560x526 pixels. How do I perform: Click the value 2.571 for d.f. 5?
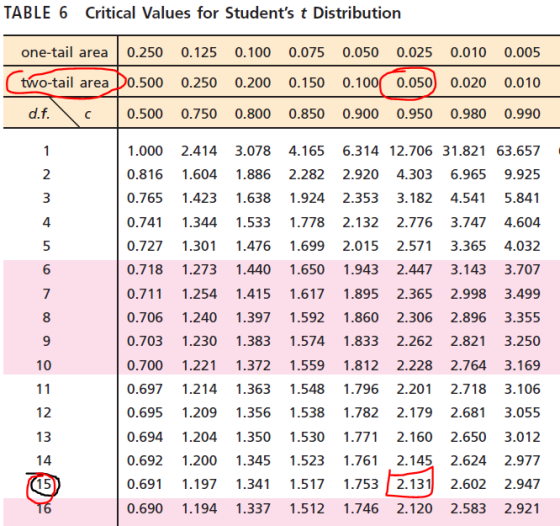[x=414, y=246]
